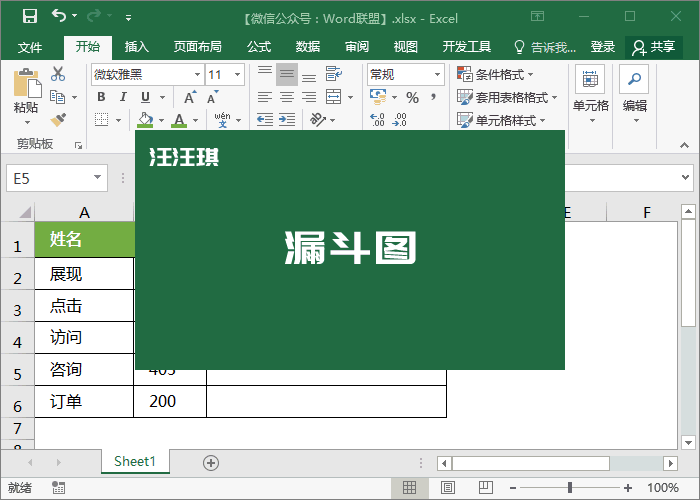
Task: Apply accounting number format
Action: (x=378, y=97)
